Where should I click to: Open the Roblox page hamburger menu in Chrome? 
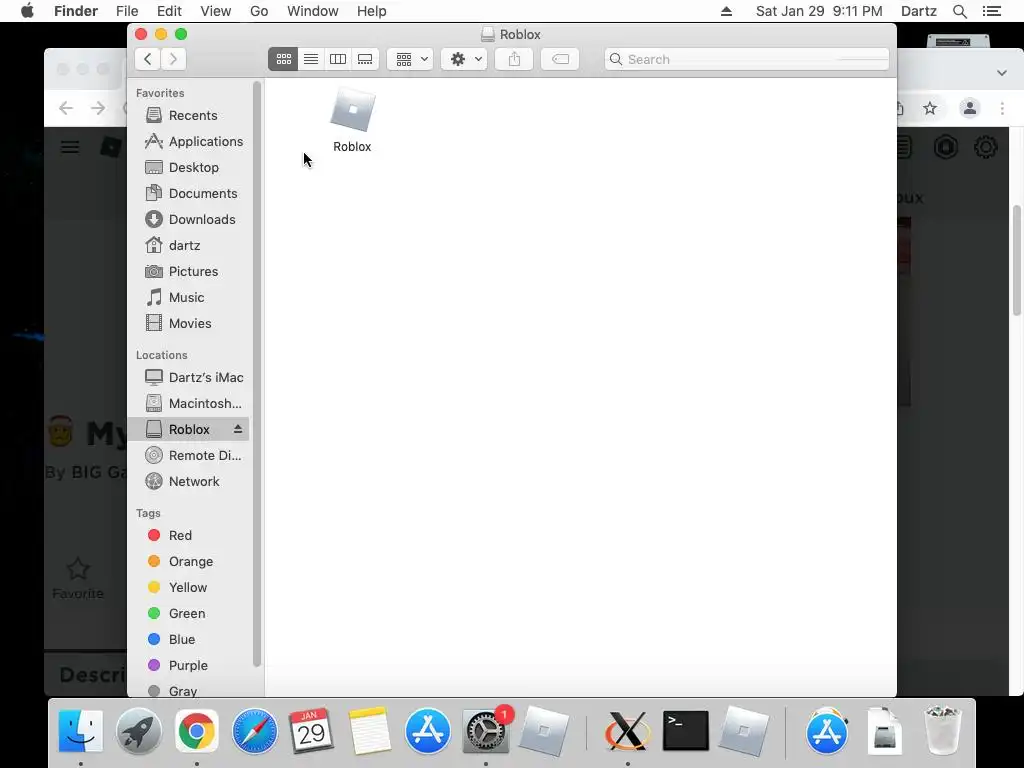(70, 148)
